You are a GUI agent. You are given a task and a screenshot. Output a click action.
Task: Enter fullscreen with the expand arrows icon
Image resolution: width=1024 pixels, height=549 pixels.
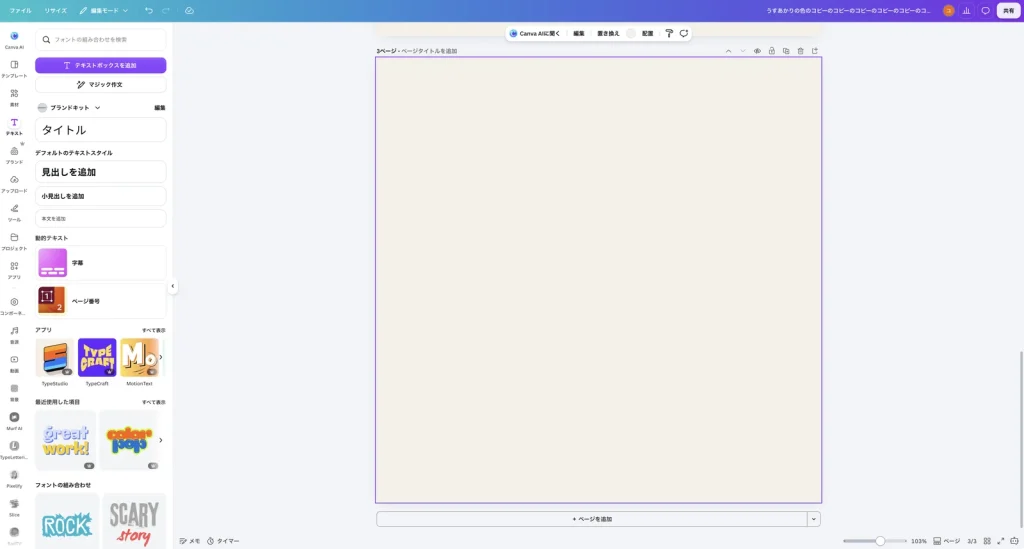click(1000, 541)
